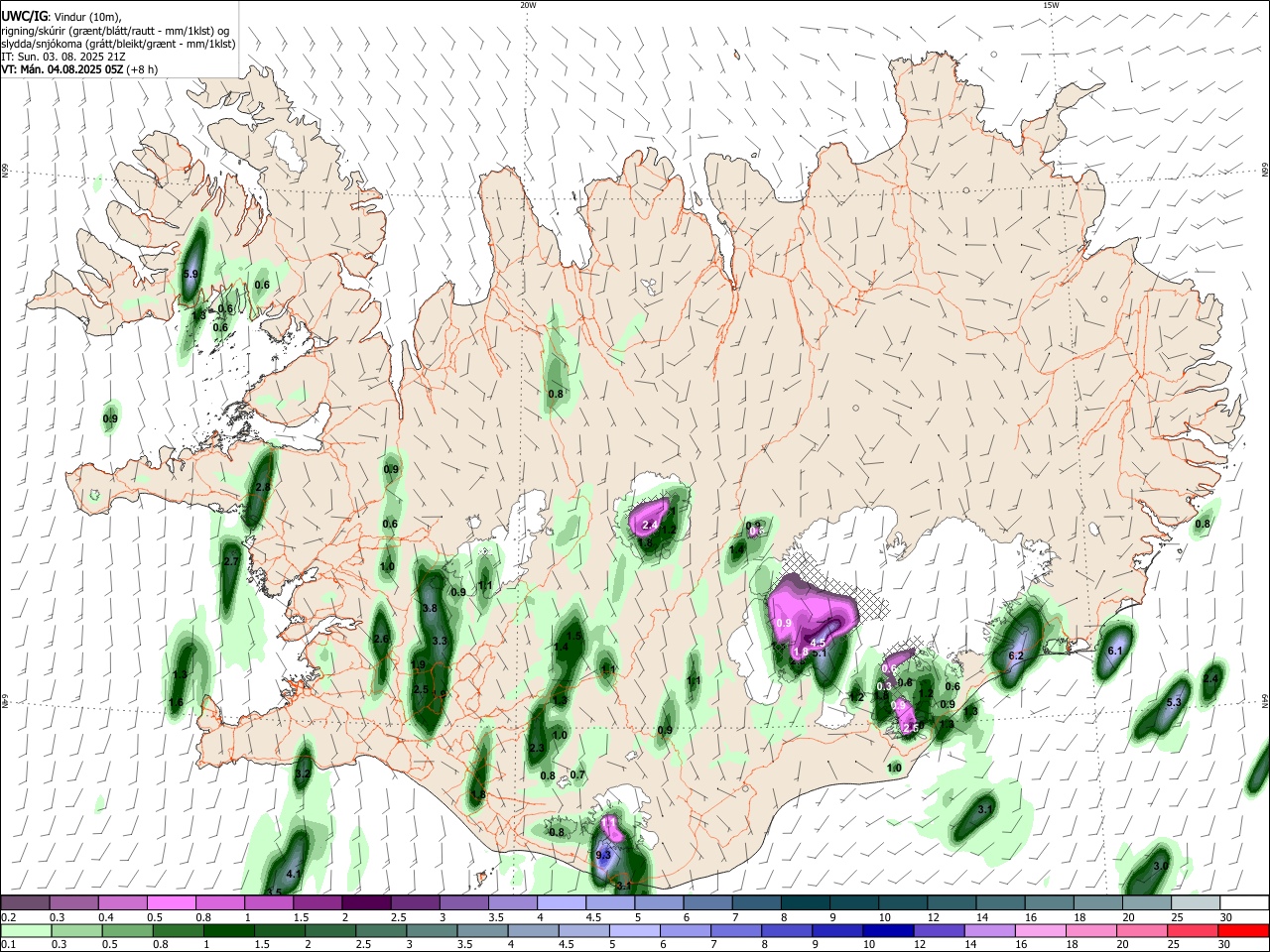Click the 2.6 precipitation value in the west

381,639
